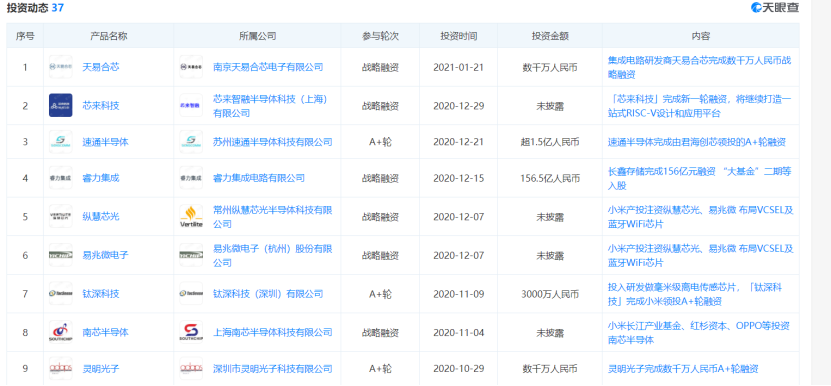This screenshot has height=386, width=831.
Task: Open 天易合芯 product link
Action: (101, 67)
